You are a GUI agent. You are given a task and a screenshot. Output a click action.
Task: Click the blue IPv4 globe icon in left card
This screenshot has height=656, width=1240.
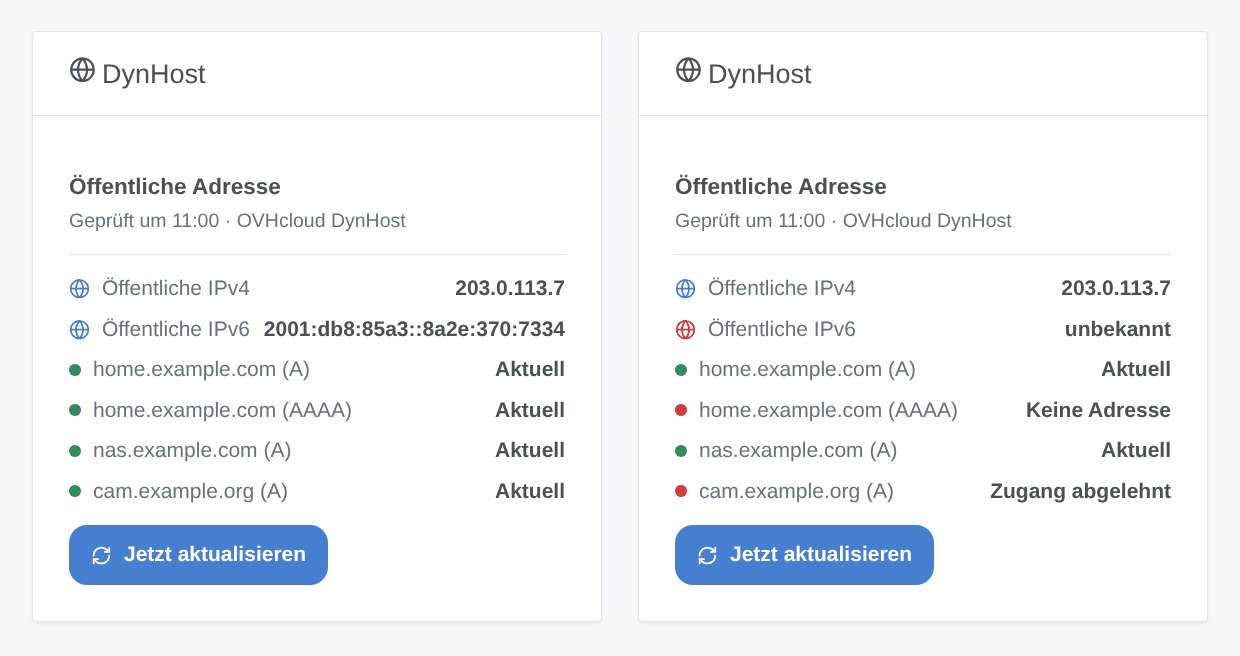point(80,289)
